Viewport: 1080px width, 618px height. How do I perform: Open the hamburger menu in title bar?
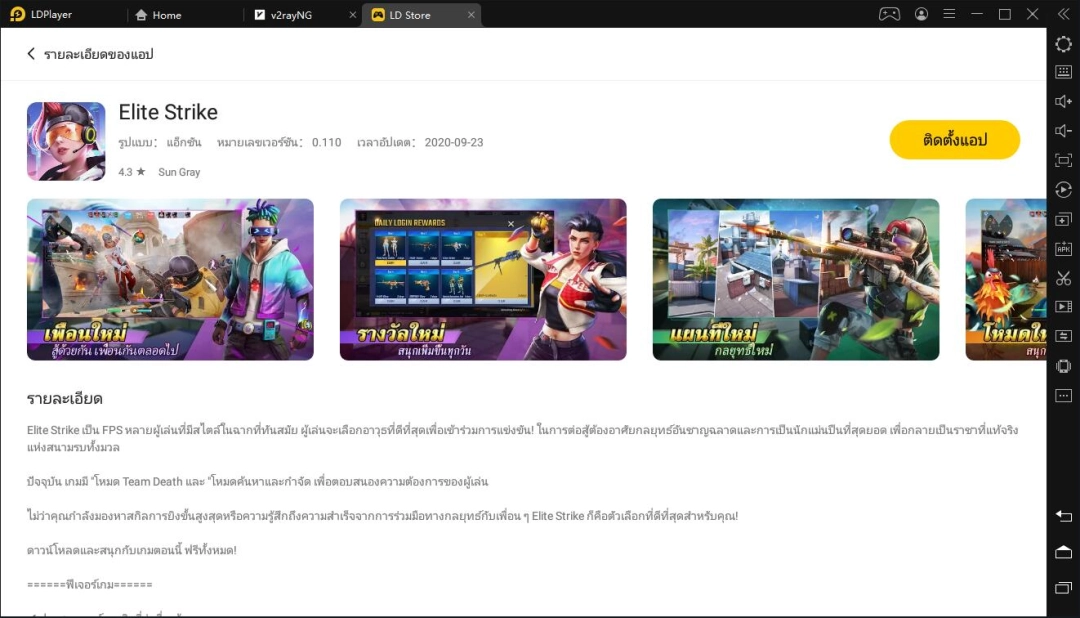pos(949,14)
